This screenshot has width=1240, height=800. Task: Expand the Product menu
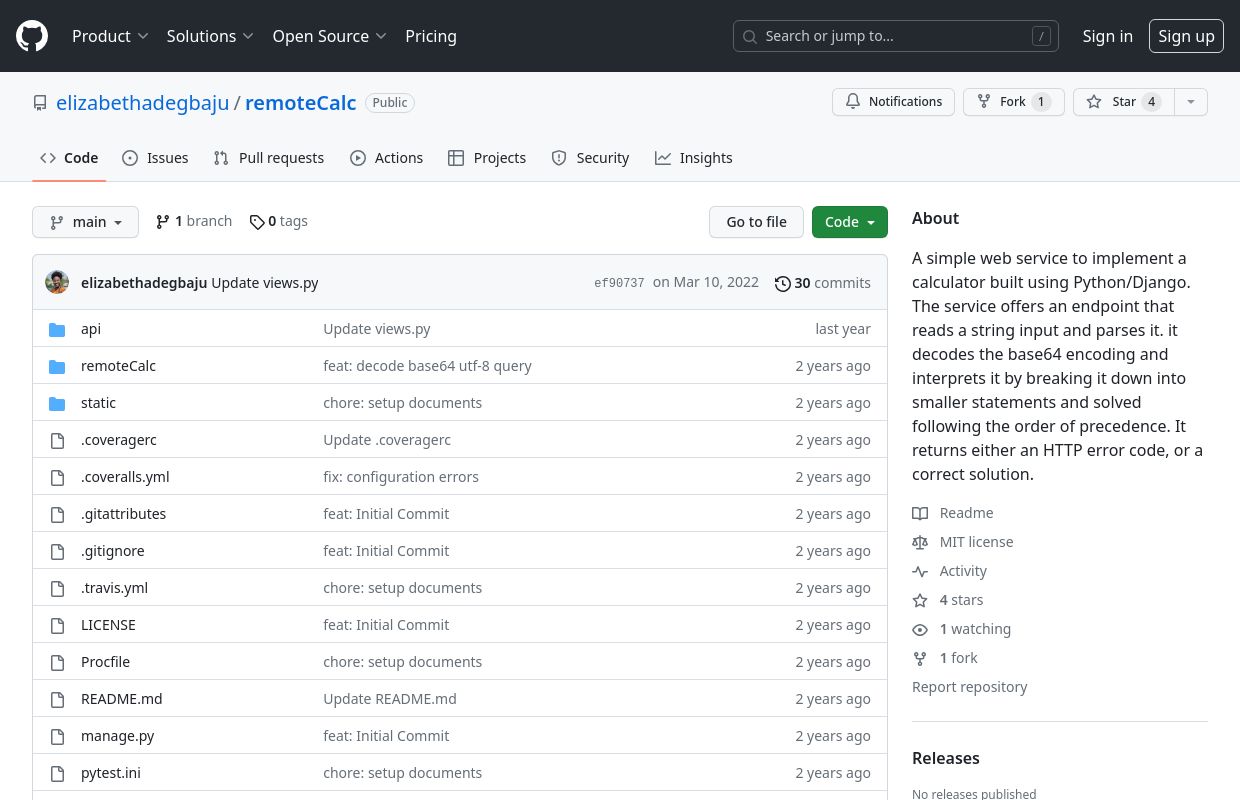pyautogui.click(x=110, y=36)
